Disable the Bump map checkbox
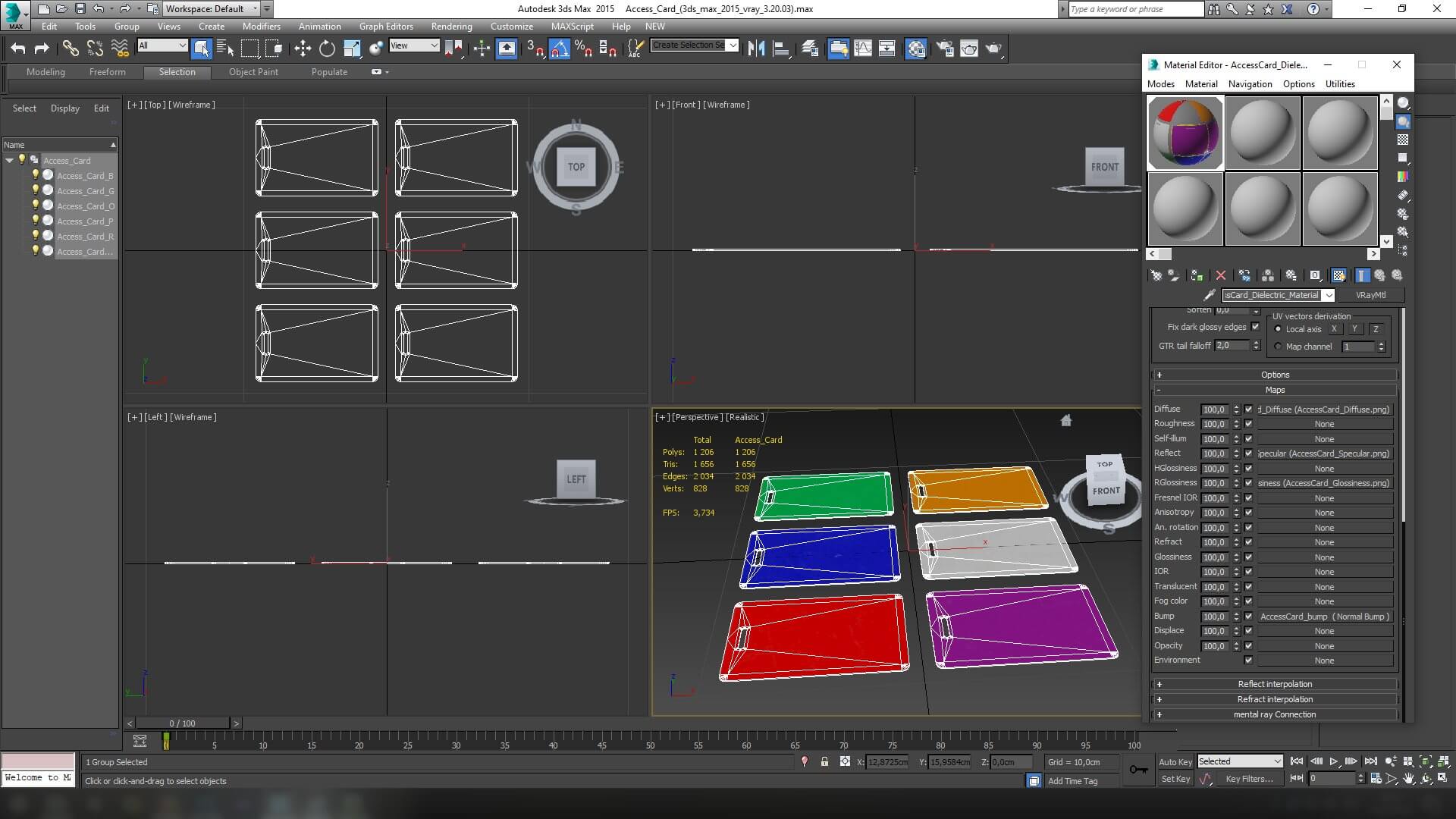Viewport: 1456px width, 819px height. click(1248, 617)
